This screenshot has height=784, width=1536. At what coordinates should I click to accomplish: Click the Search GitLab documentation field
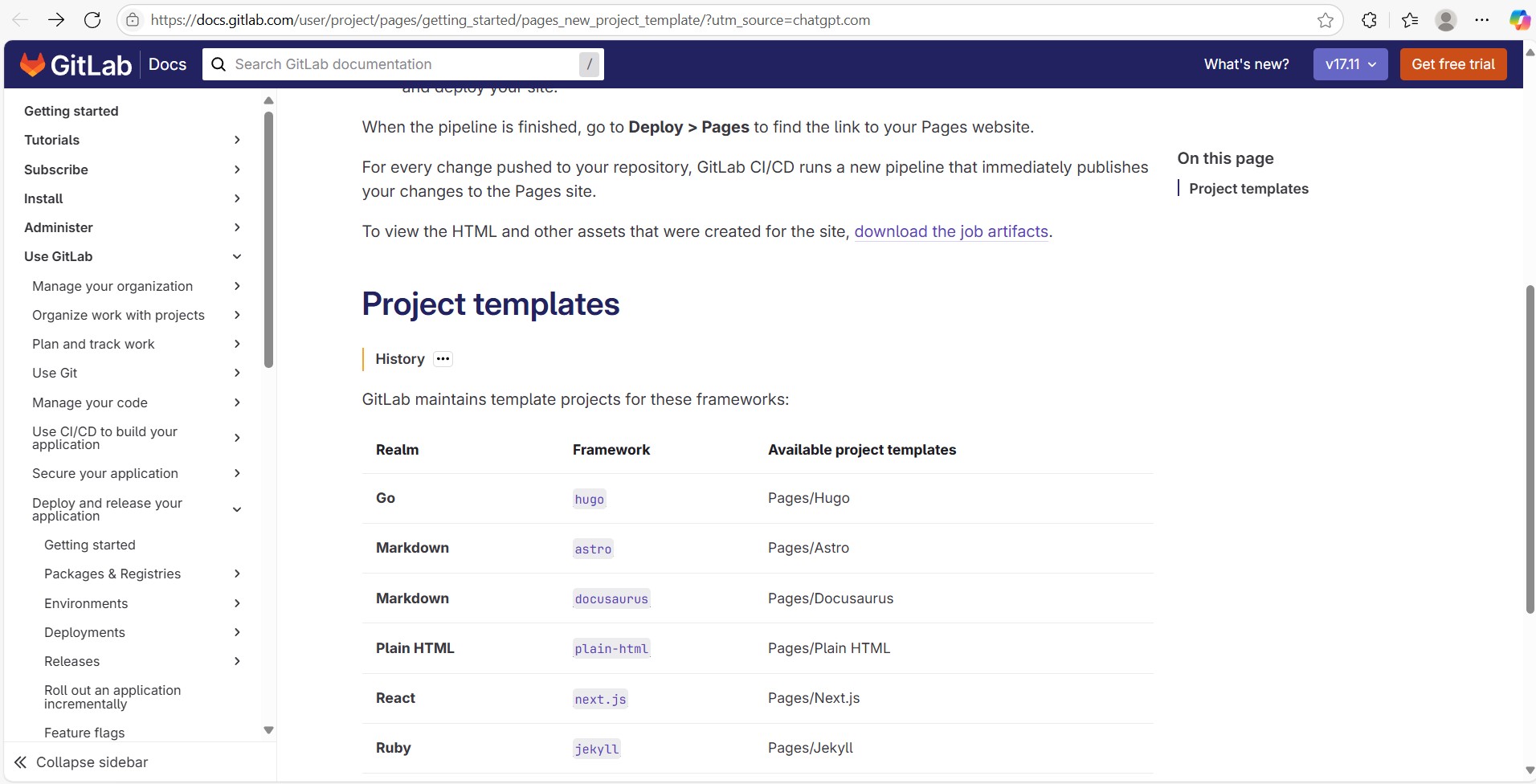pos(403,64)
